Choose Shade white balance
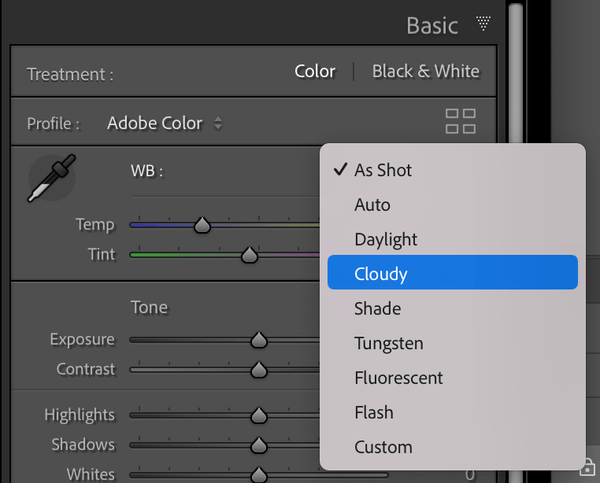 coord(453,308)
